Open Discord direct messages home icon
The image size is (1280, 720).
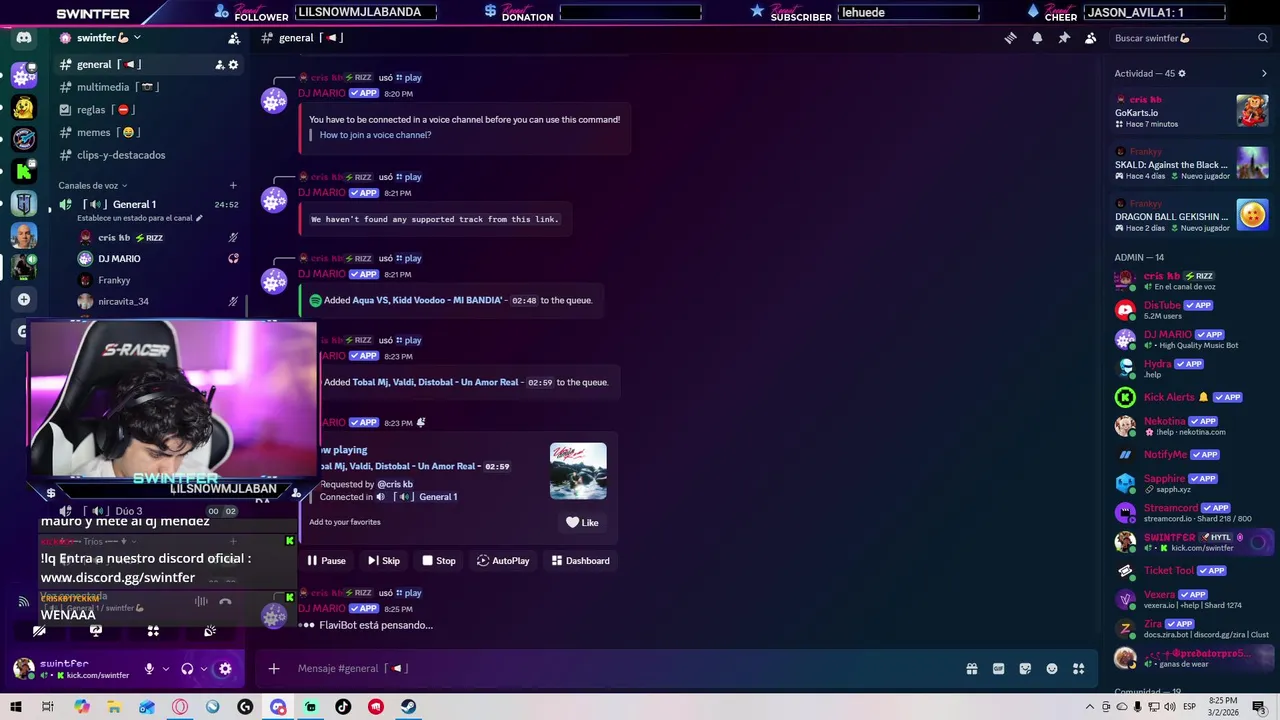24,38
